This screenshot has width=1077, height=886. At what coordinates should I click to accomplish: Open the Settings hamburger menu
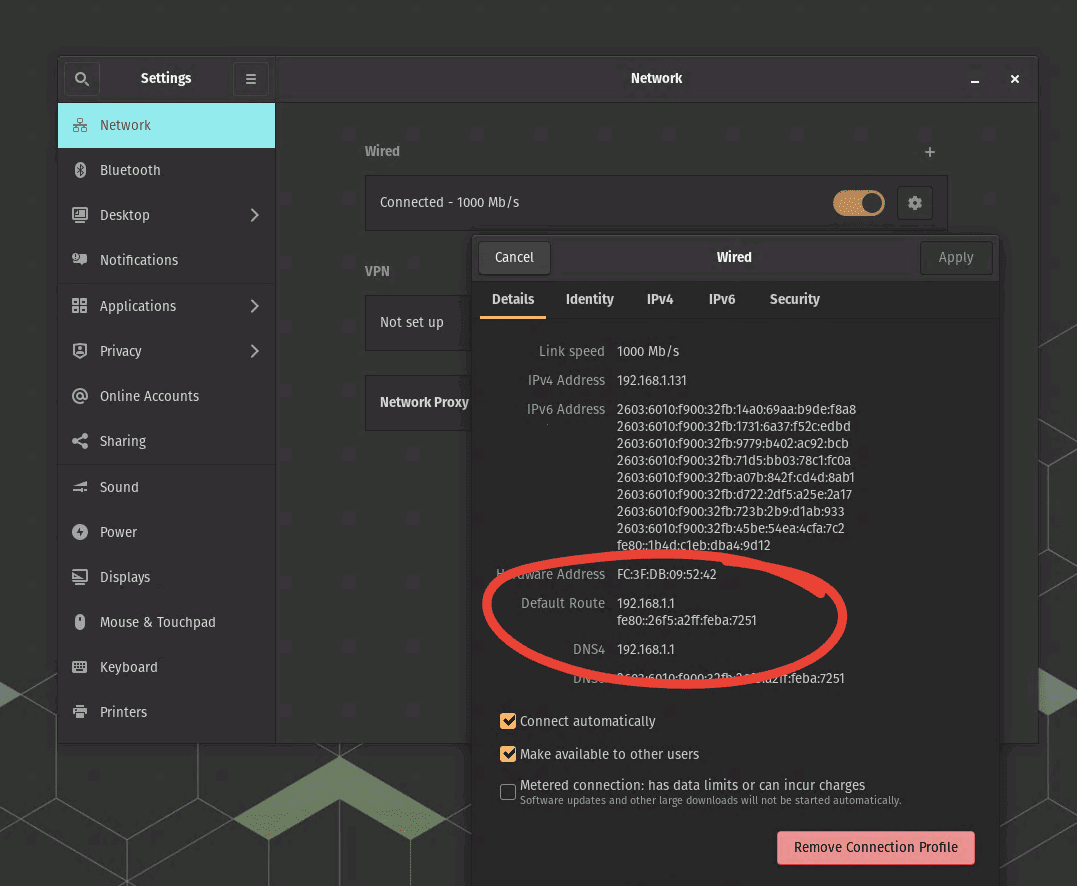pos(250,78)
